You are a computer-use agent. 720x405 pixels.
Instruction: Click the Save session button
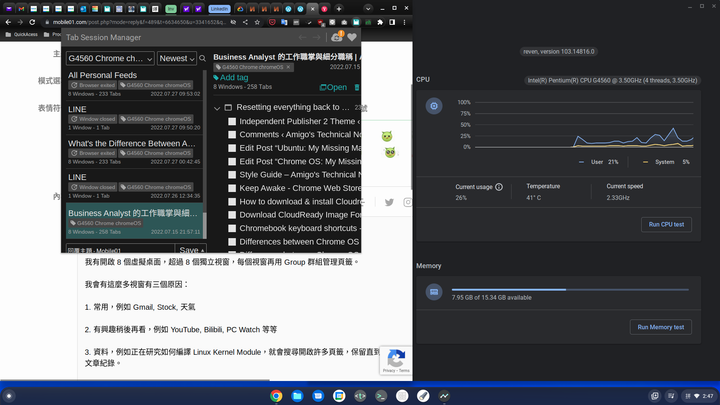pyautogui.click(x=191, y=249)
